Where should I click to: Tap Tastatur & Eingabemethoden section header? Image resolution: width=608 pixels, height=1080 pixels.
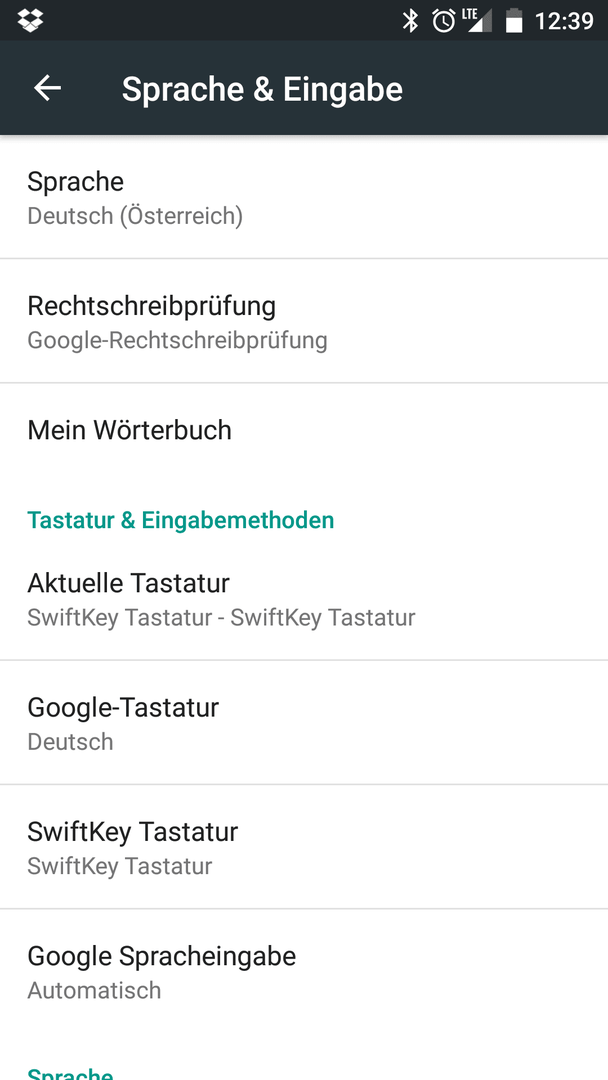(180, 520)
